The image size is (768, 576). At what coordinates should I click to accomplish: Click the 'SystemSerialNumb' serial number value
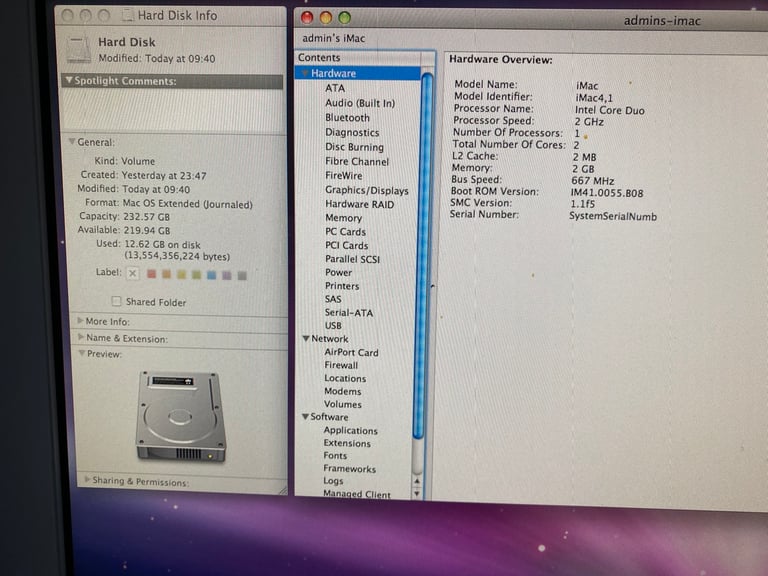tap(613, 216)
